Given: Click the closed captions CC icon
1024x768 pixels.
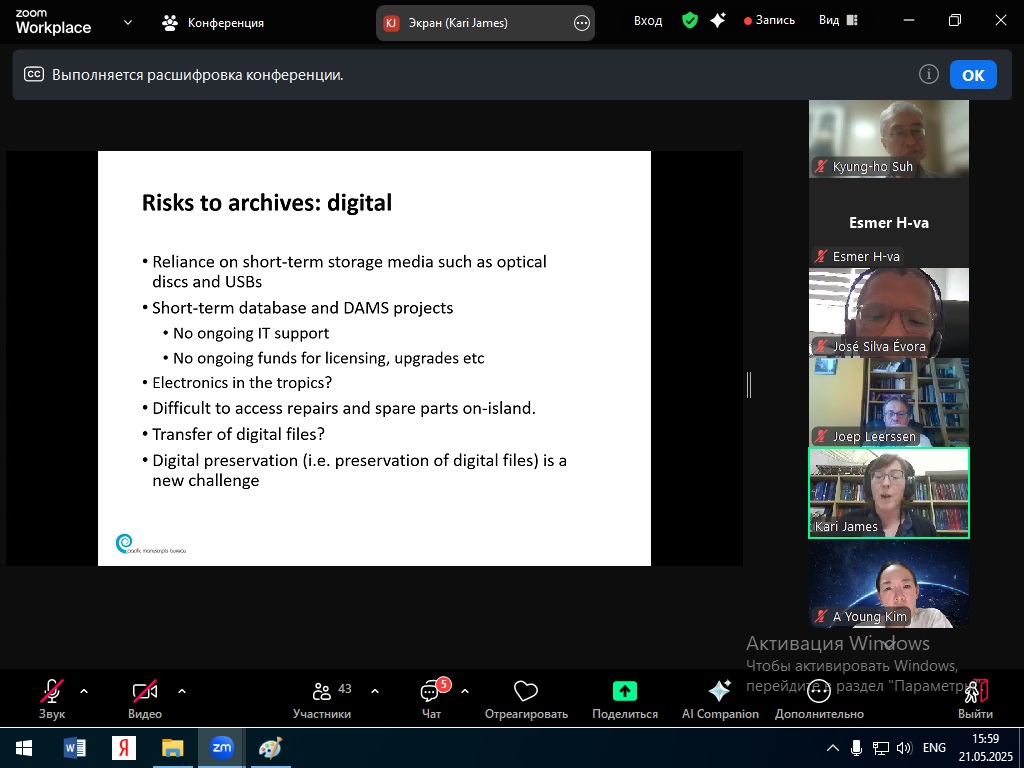Looking at the screenshot, I should pyautogui.click(x=34, y=74).
